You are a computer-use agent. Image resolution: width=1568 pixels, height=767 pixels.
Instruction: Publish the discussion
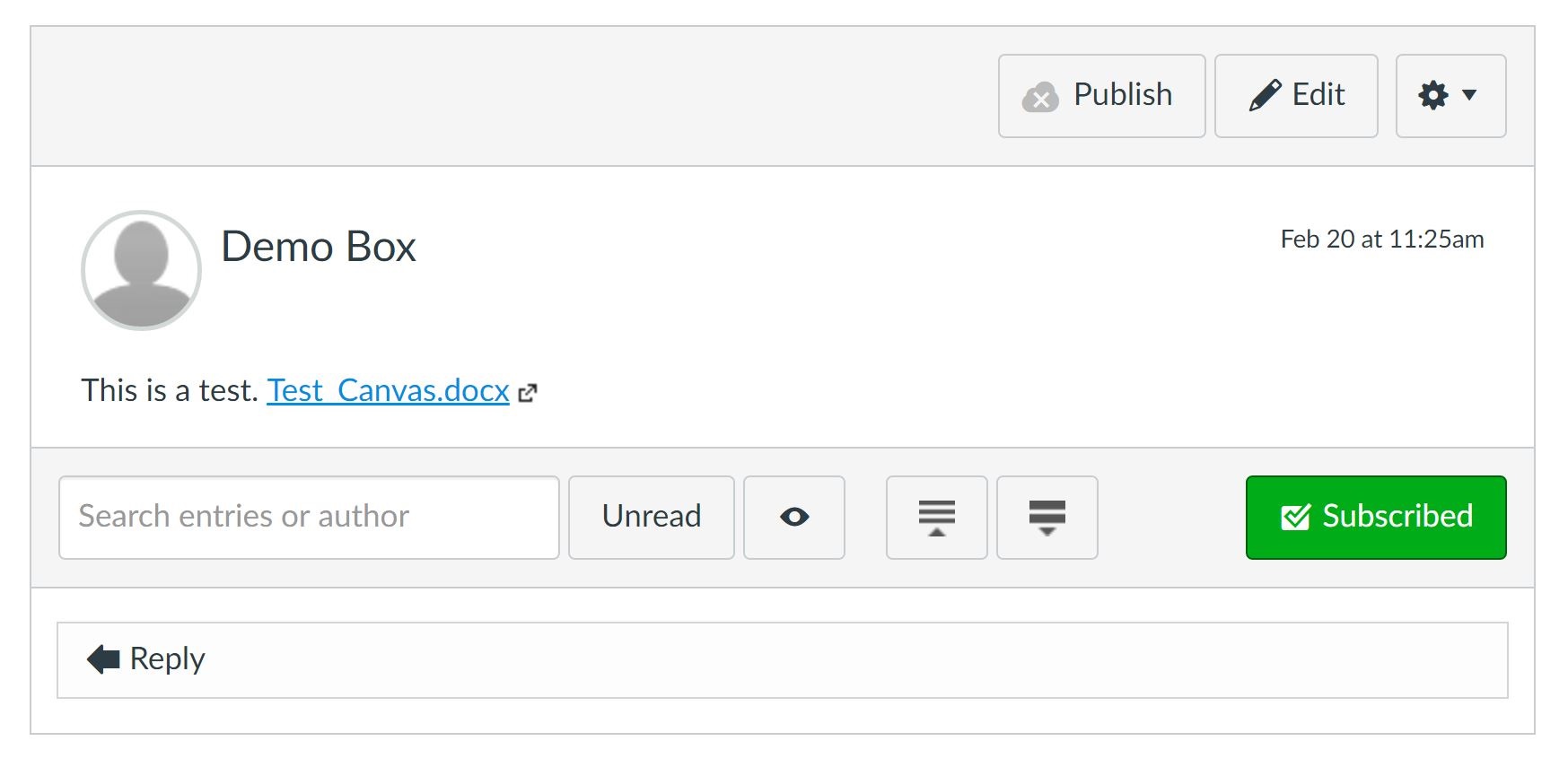1102,95
